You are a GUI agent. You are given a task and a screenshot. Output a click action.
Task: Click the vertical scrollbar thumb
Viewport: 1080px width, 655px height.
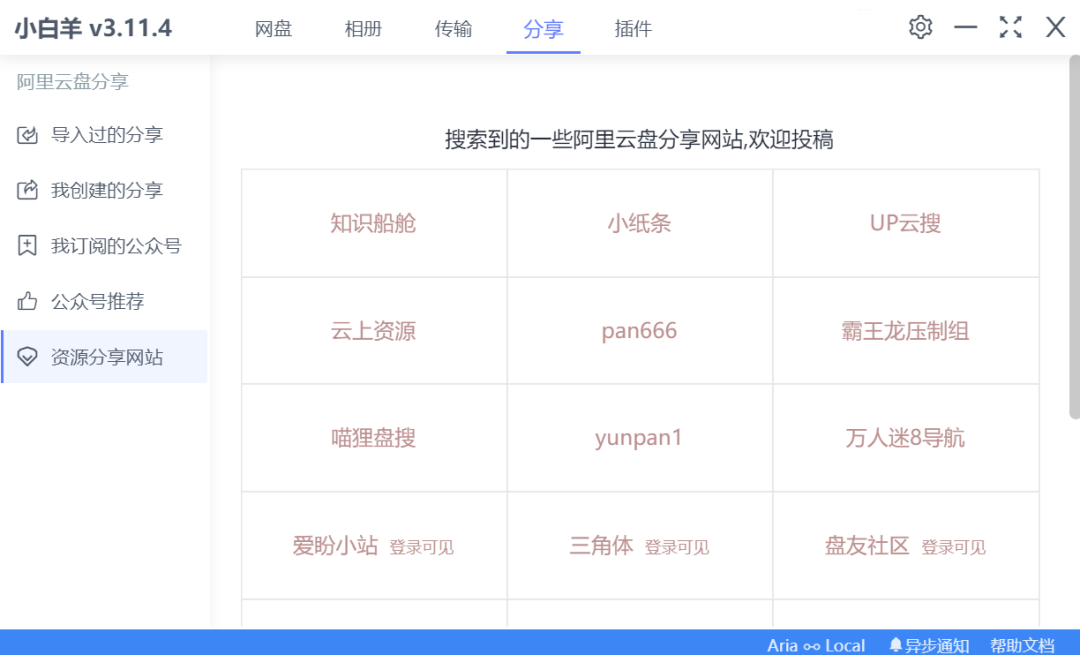1074,237
